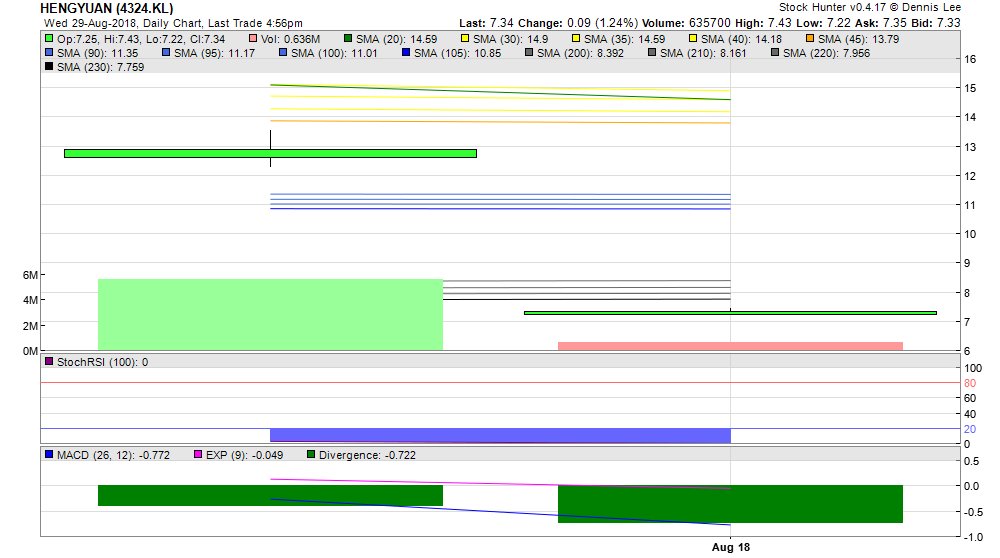The image size is (1000, 558).
Task: Click the EXP (9): -0.049 label
Action: point(244,455)
